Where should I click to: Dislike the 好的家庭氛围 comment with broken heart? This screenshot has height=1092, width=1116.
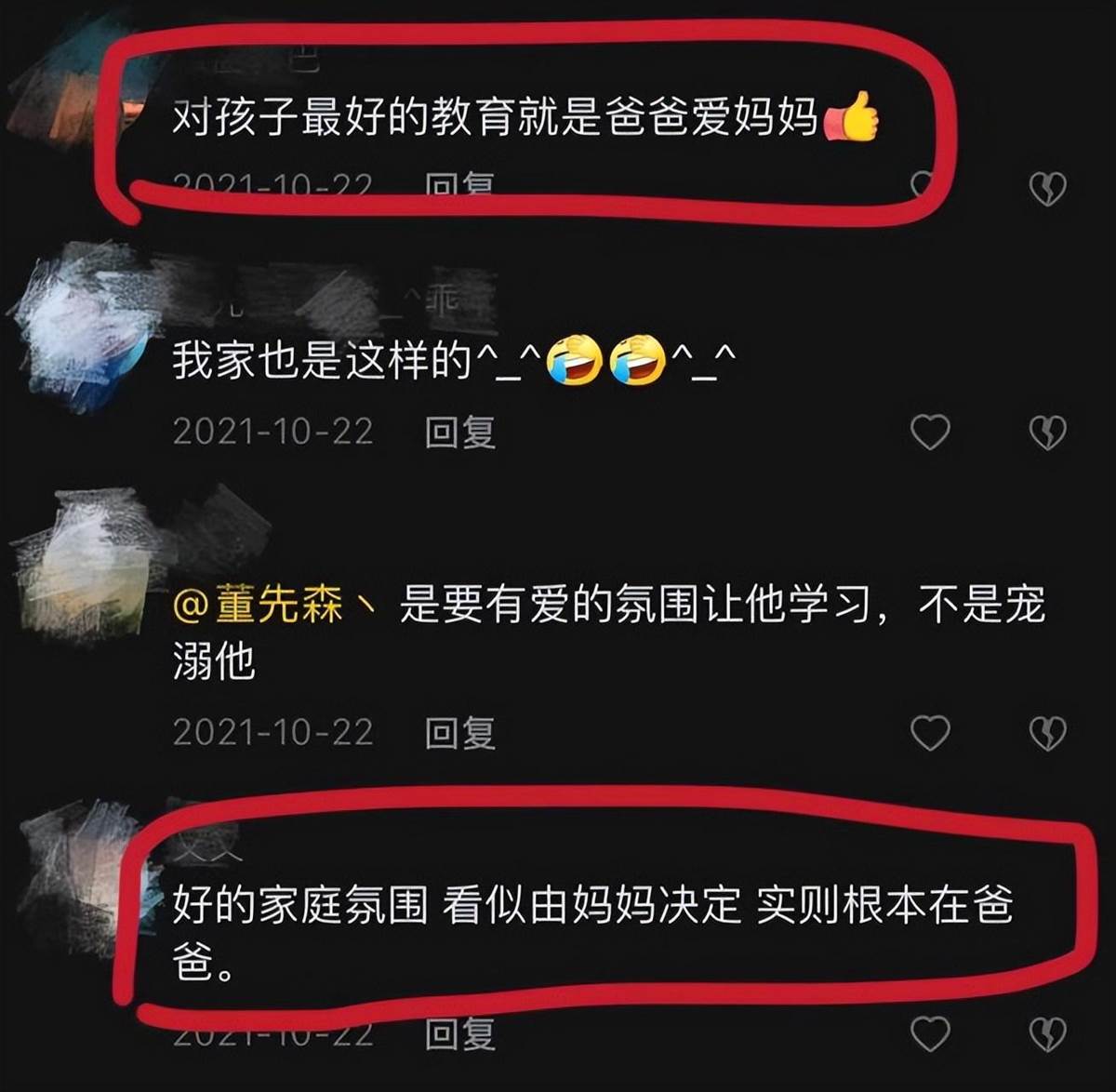[x=1048, y=1034]
